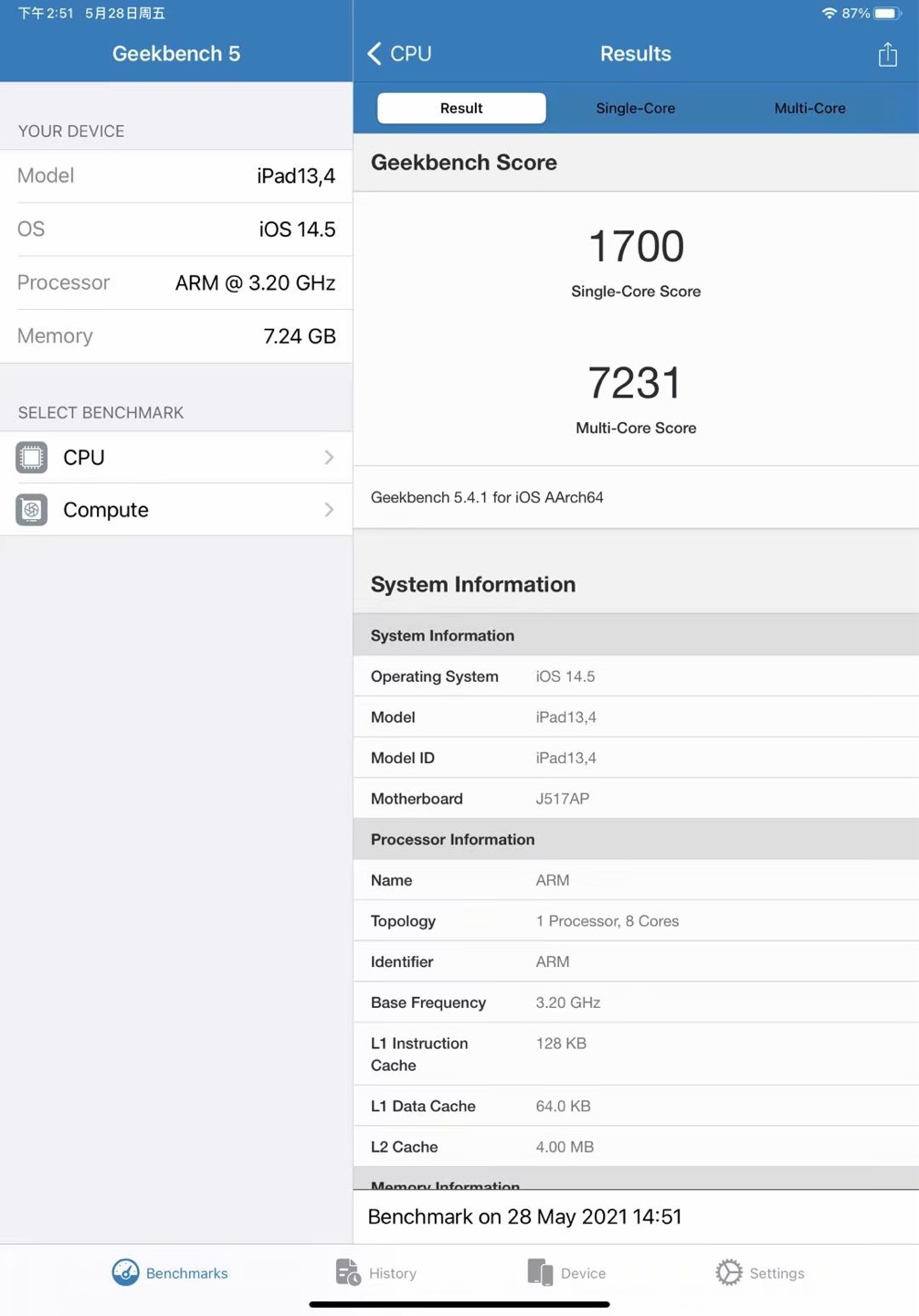Screen dimensions: 919x1316
Task: Tap the CPU chip icon
Action: click(32, 457)
